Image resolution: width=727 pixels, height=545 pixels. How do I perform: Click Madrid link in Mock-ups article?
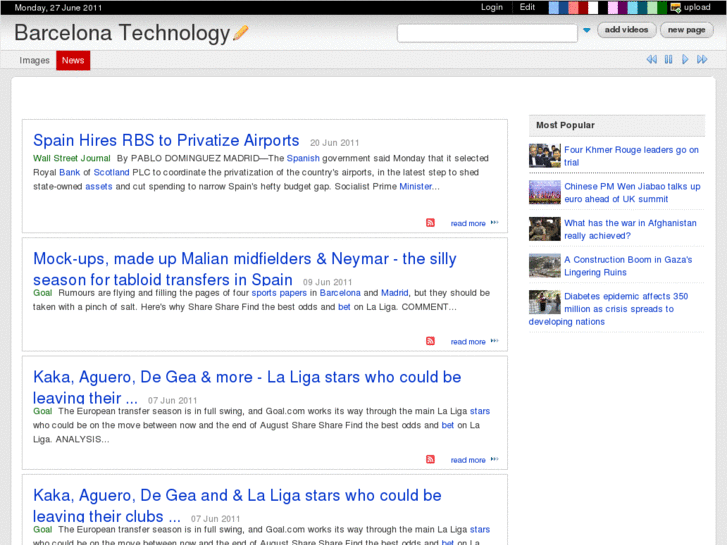pos(395,293)
